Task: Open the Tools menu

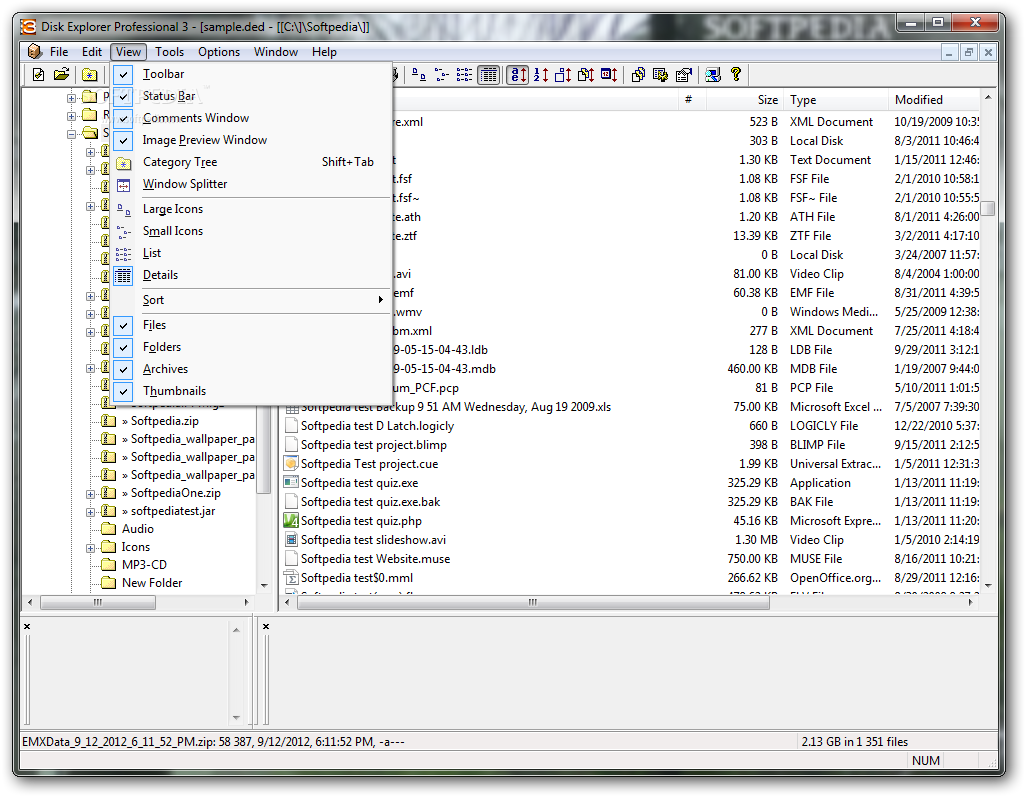Action: click(169, 52)
